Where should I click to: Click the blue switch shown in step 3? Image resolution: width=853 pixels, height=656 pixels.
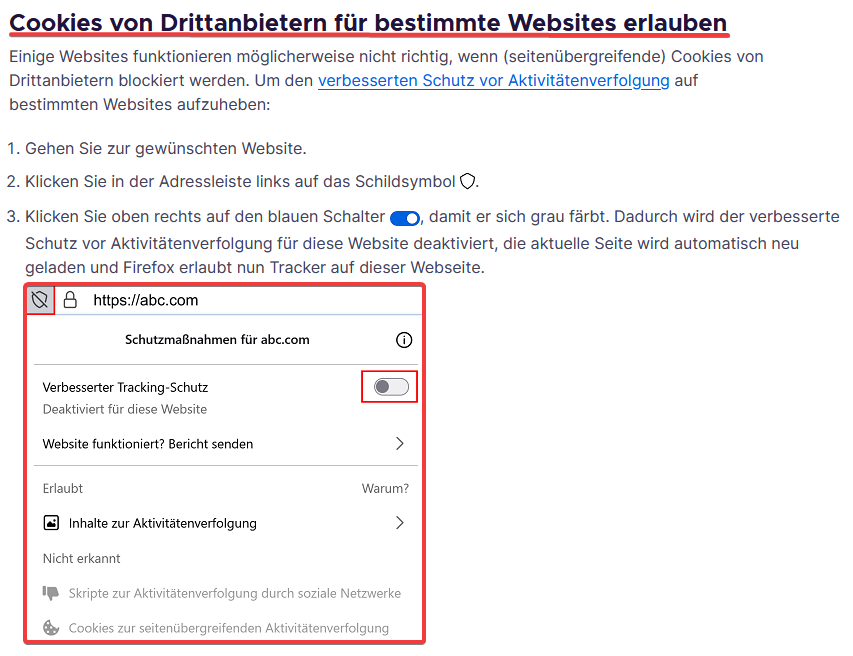405,218
